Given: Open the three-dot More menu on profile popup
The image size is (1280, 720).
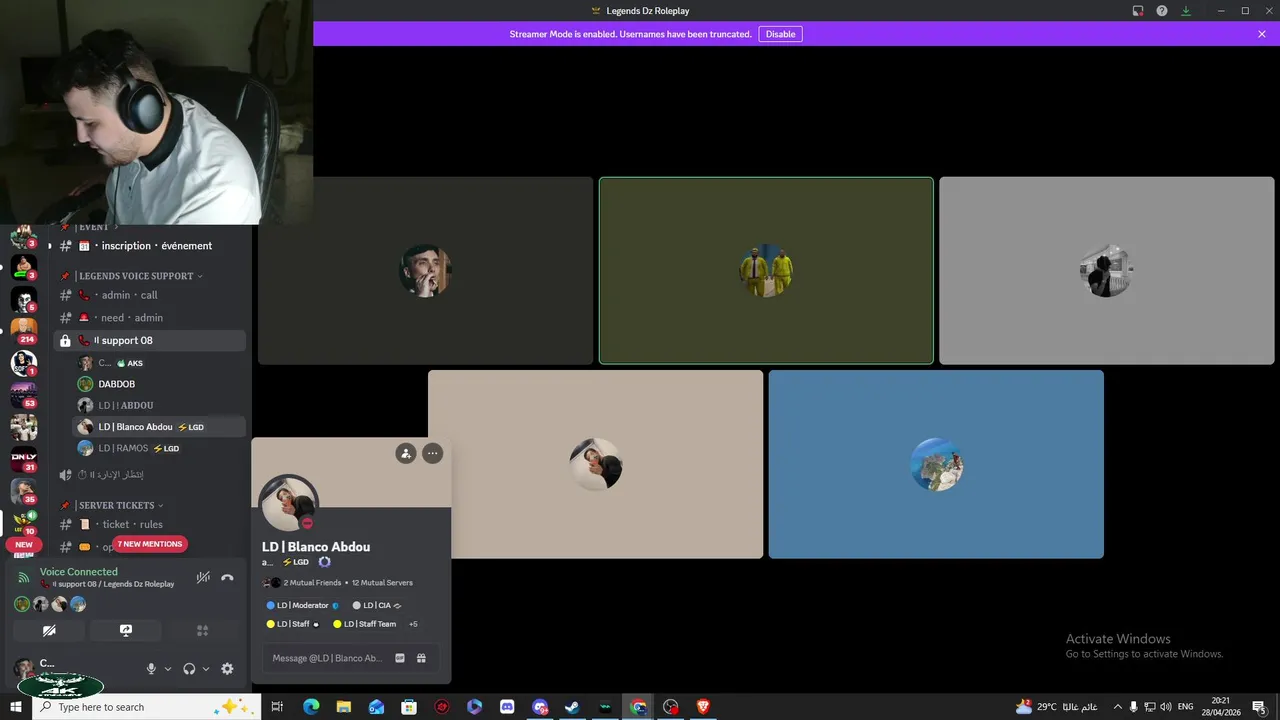Looking at the screenshot, I should click(432, 453).
